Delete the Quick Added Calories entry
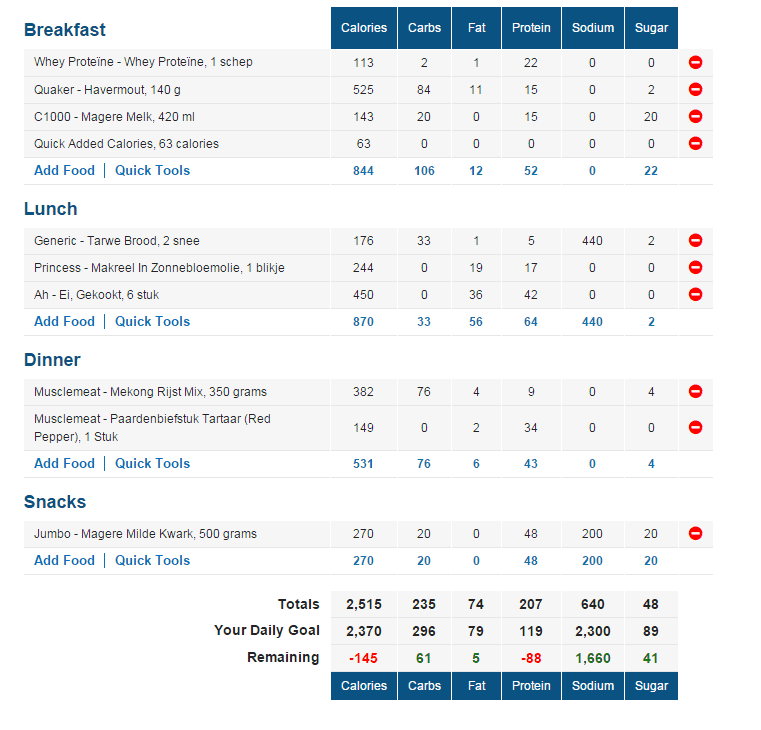This screenshot has height=730, width=761. point(696,143)
